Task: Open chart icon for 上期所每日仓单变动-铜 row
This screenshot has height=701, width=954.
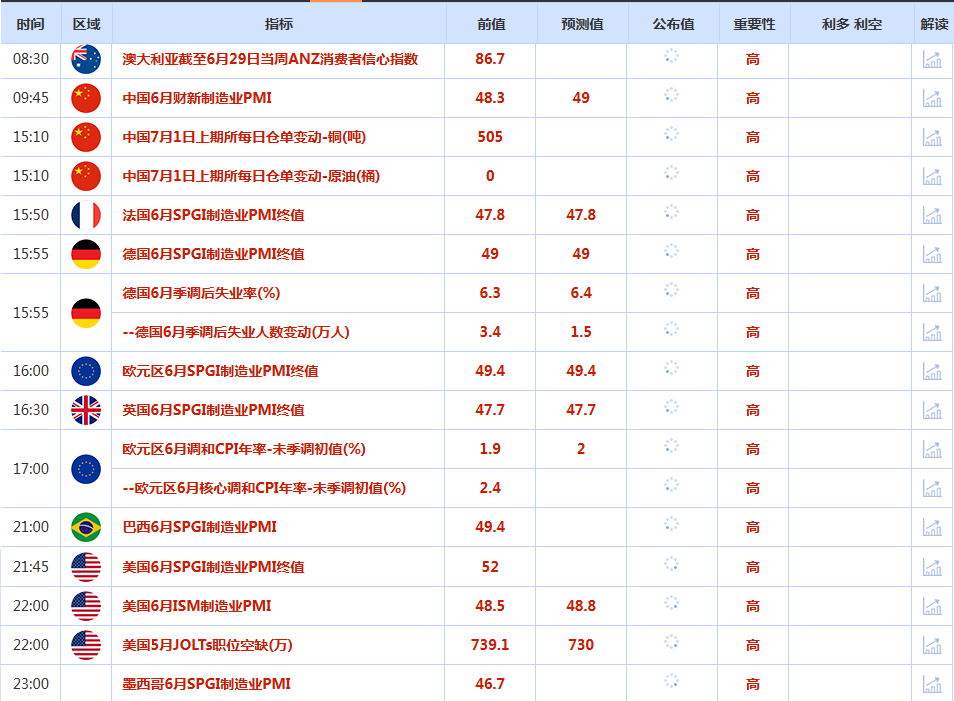Action: coord(932,137)
